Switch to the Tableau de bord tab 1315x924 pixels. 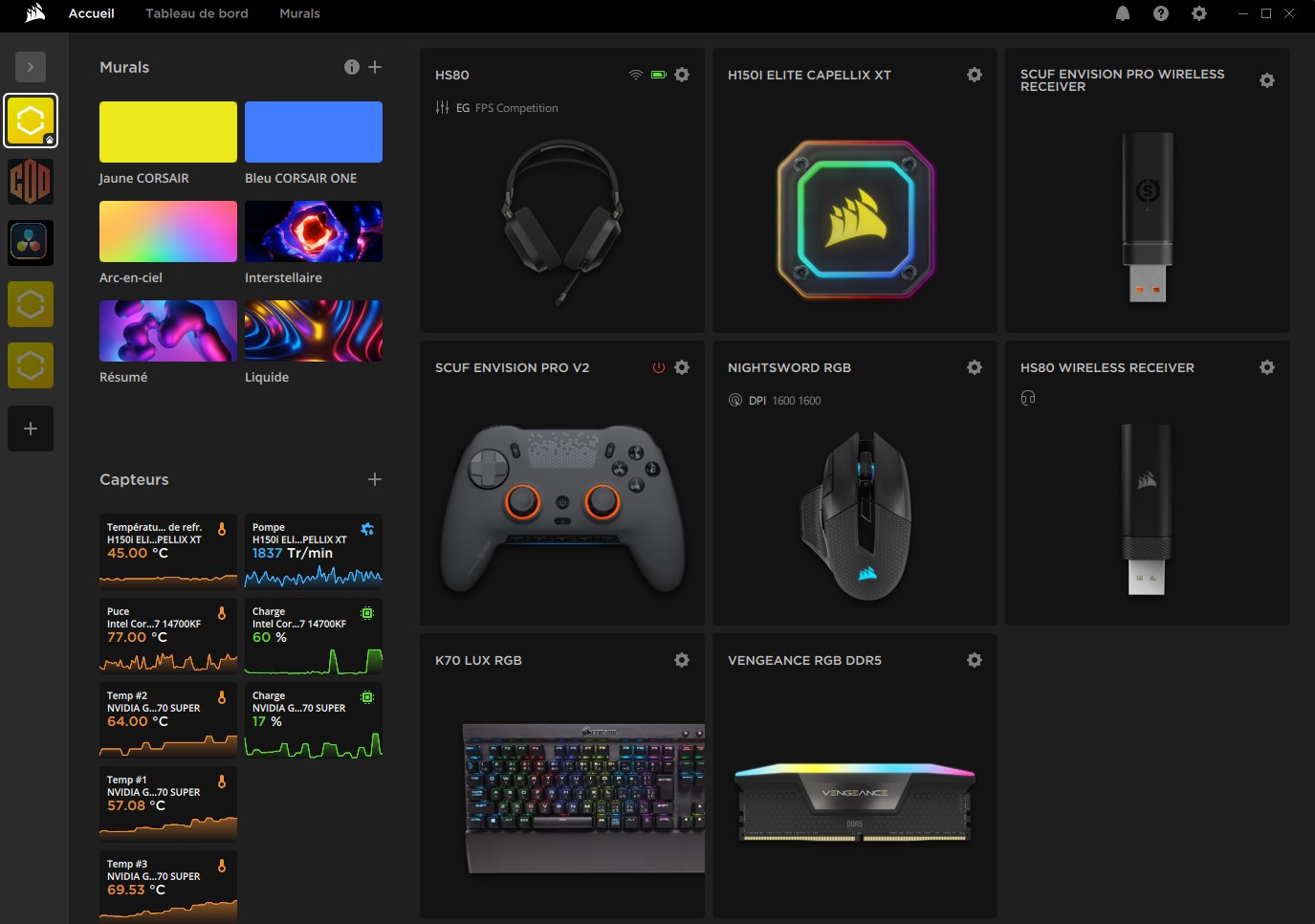(197, 13)
